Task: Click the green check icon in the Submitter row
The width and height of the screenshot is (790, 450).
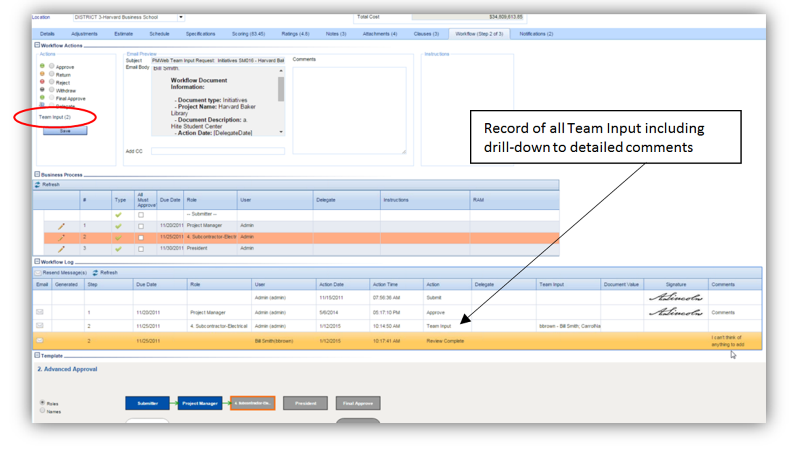Action: [118, 215]
